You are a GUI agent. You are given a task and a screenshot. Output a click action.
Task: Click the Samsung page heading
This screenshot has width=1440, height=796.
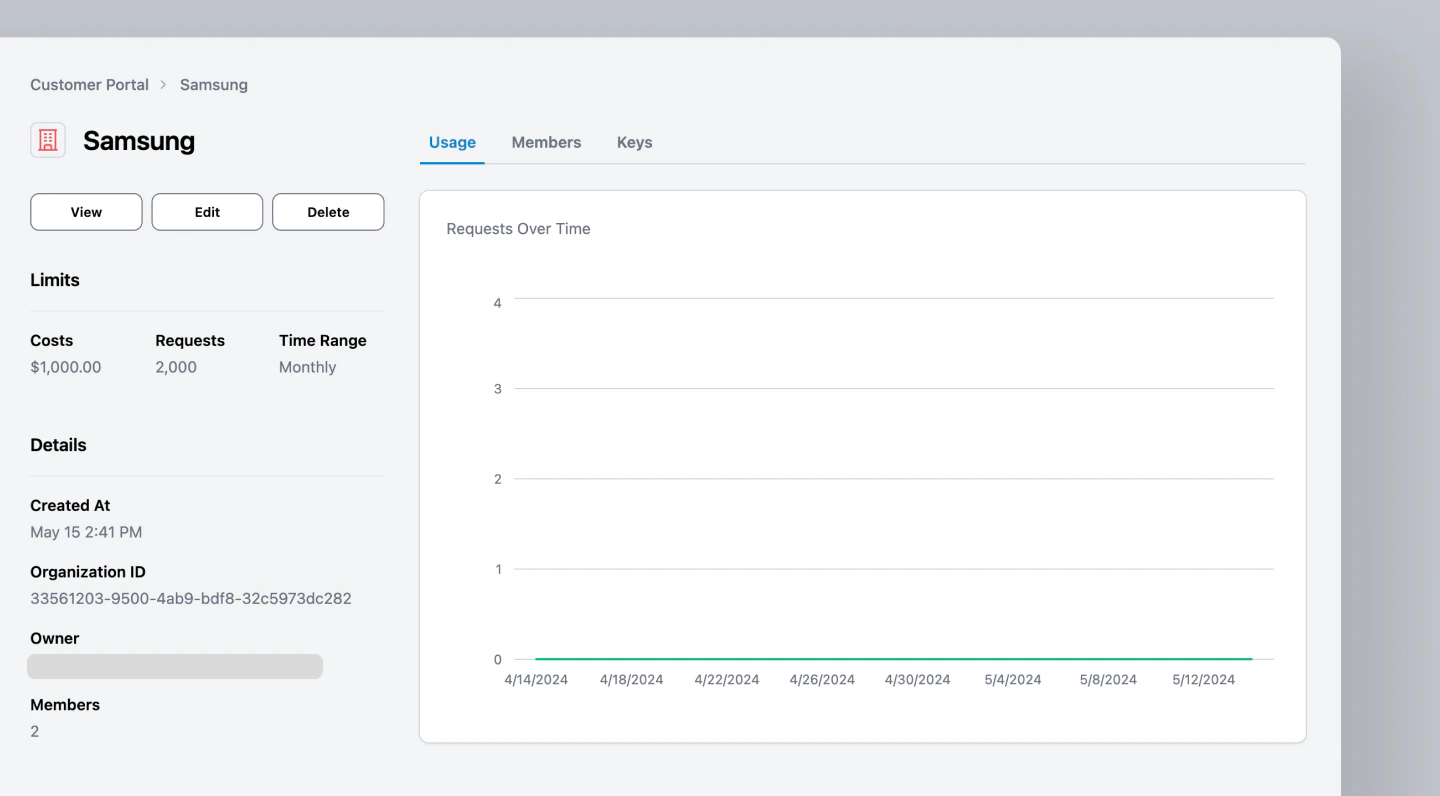click(x=139, y=141)
